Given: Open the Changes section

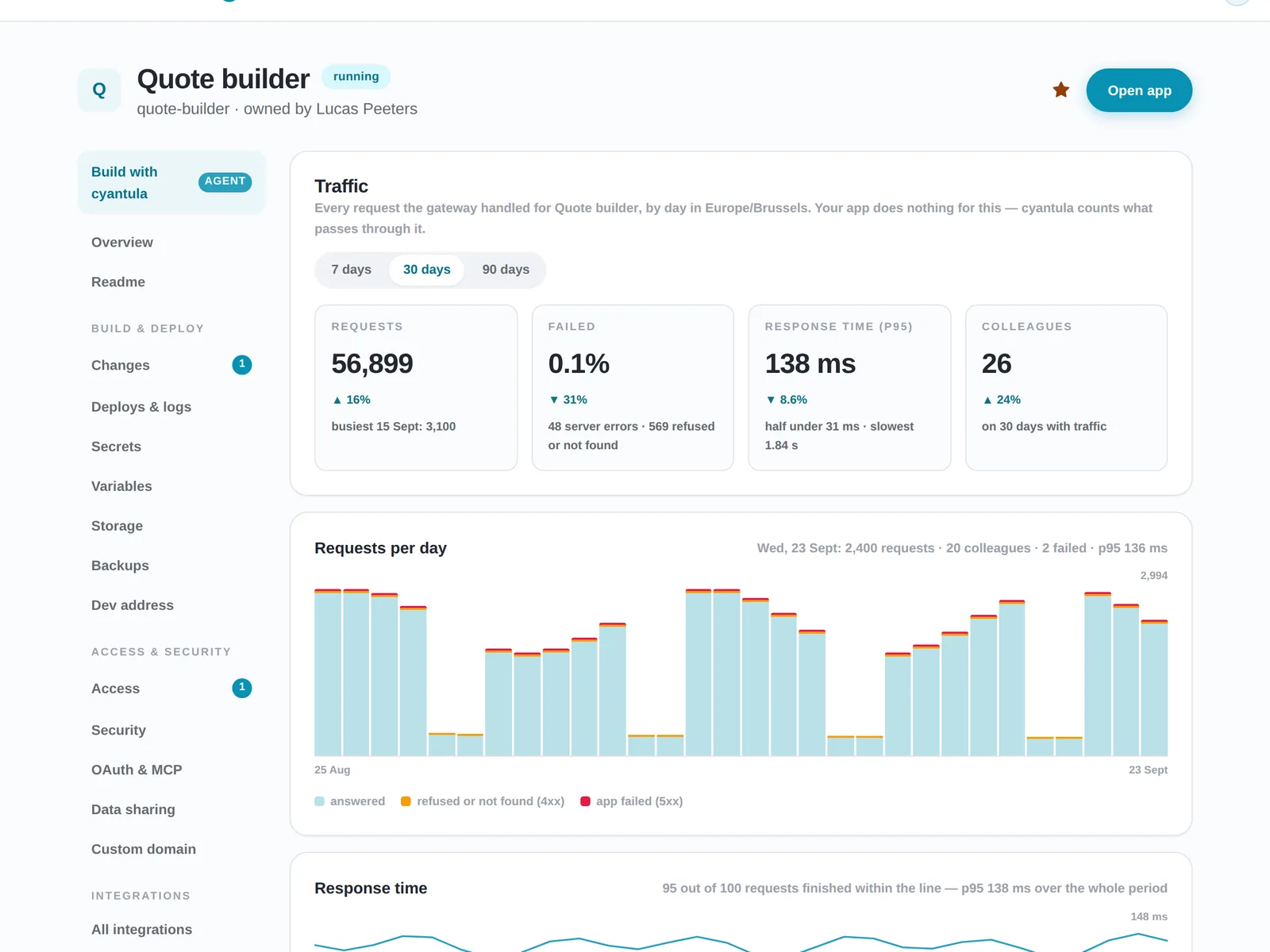Looking at the screenshot, I should [171, 365].
